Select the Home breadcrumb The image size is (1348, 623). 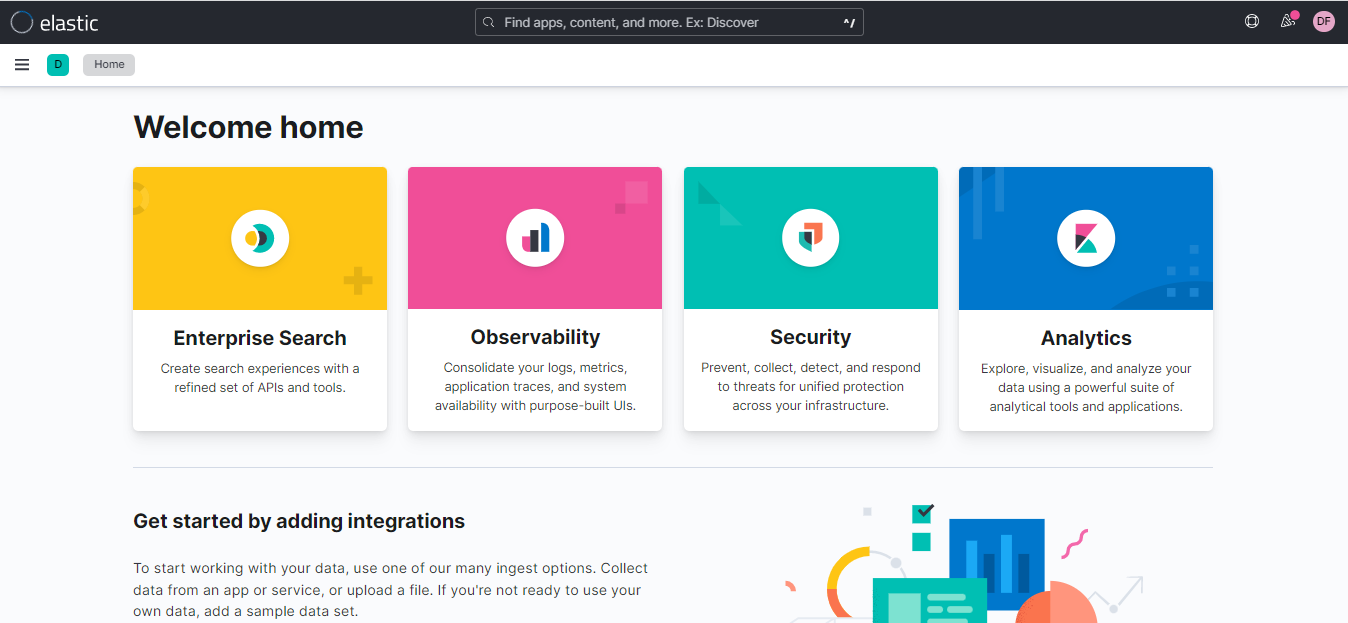[x=108, y=64]
